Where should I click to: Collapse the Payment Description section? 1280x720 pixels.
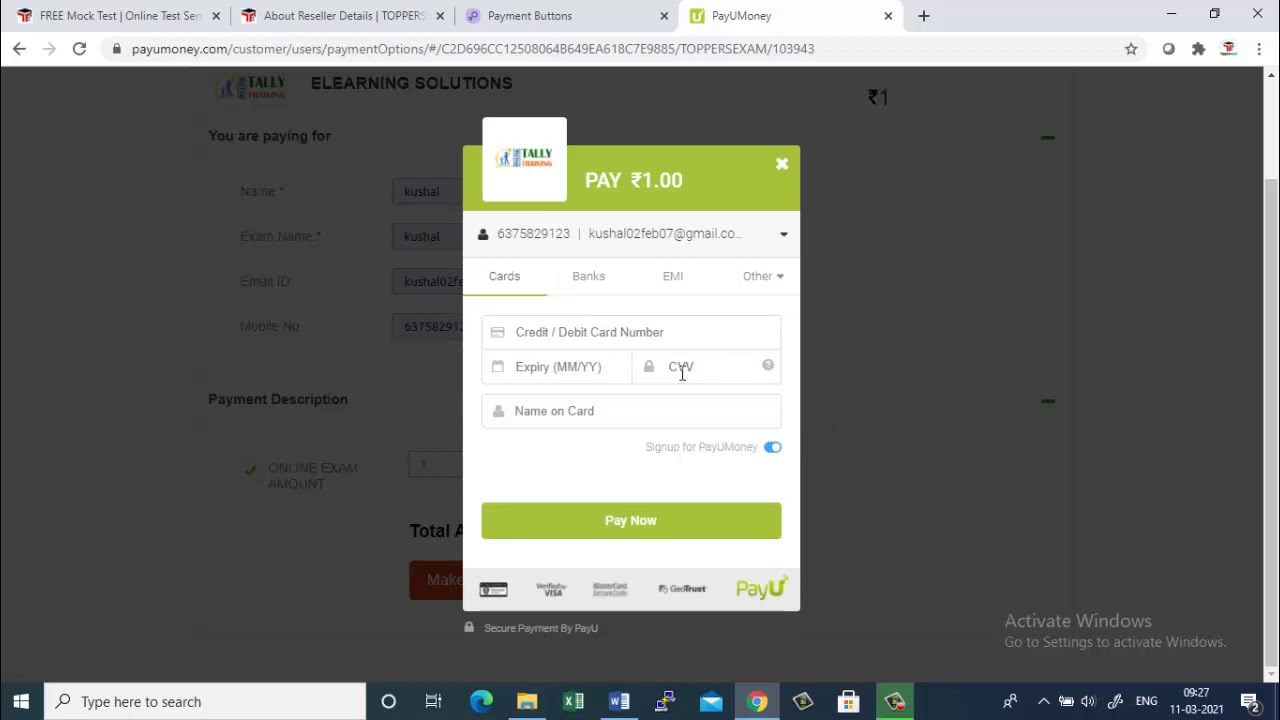coord(1047,401)
